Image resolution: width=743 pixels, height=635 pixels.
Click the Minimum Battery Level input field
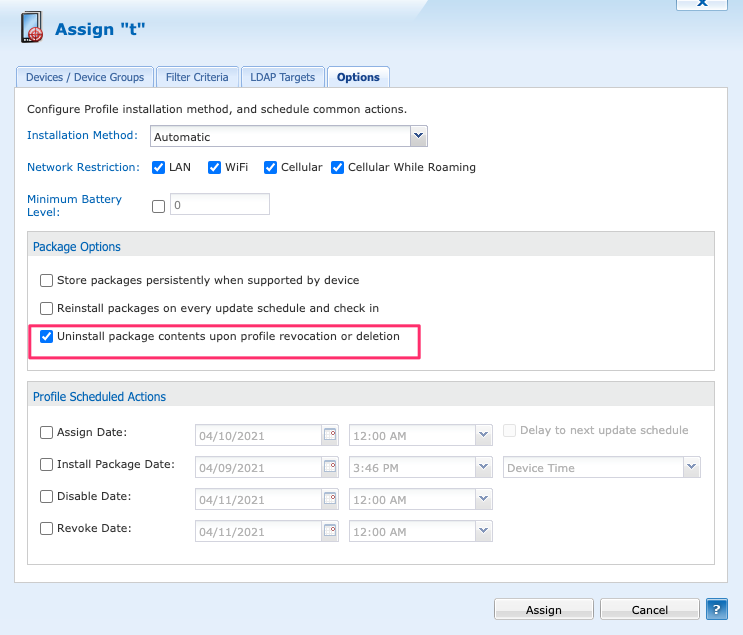pyautogui.click(x=219, y=205)
